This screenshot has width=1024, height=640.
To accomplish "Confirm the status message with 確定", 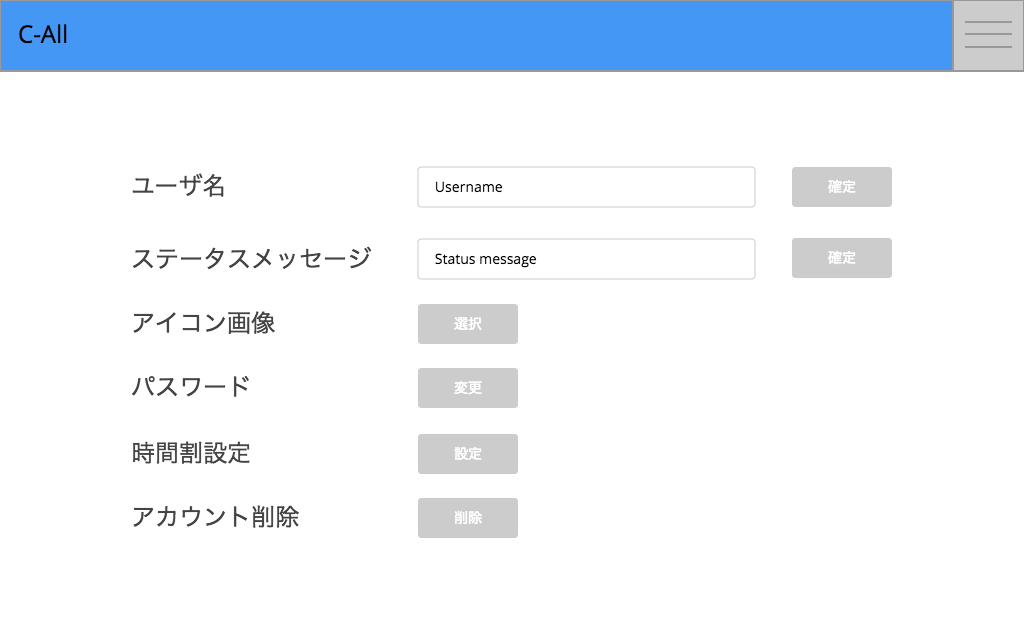I will (x=841, y=258).
